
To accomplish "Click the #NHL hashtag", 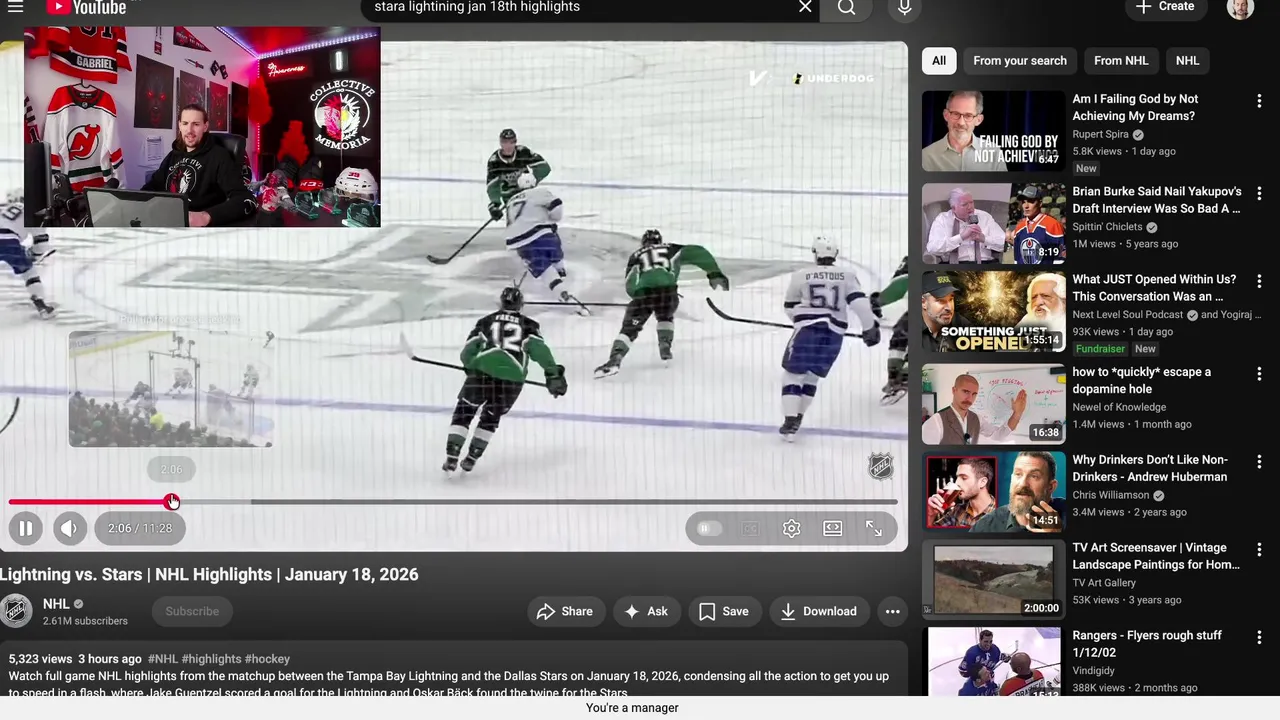I will point(163,659).
